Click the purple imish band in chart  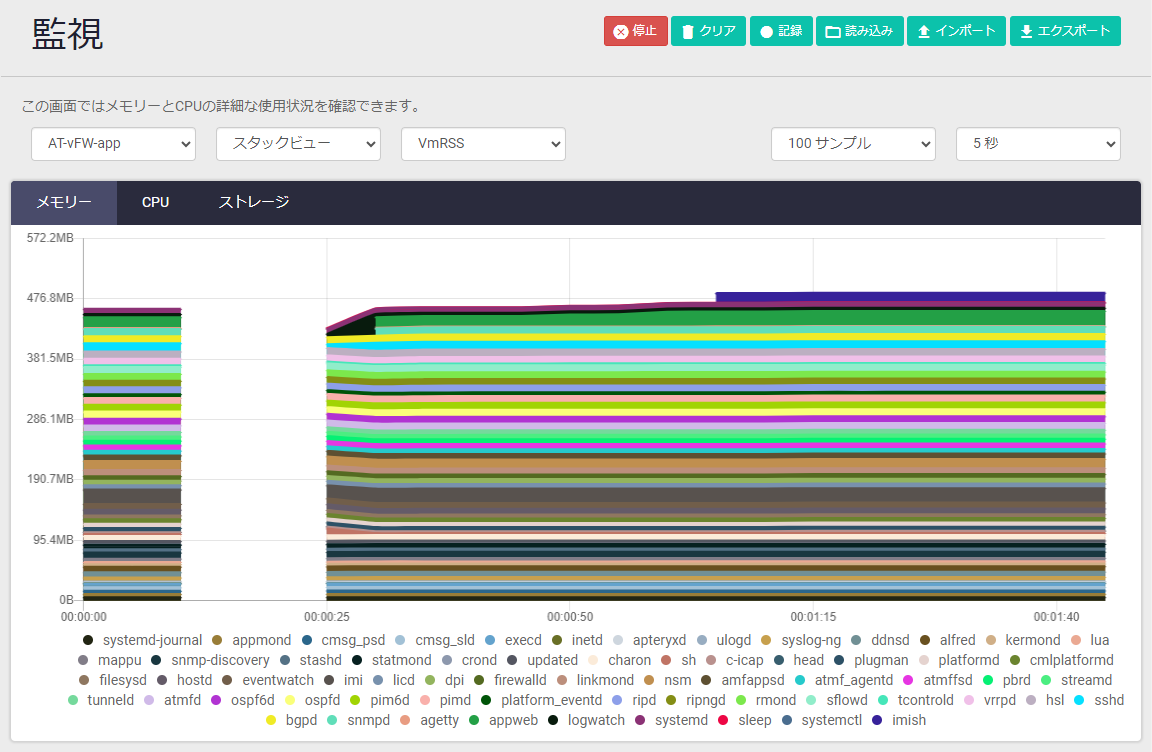click(910, 297)
